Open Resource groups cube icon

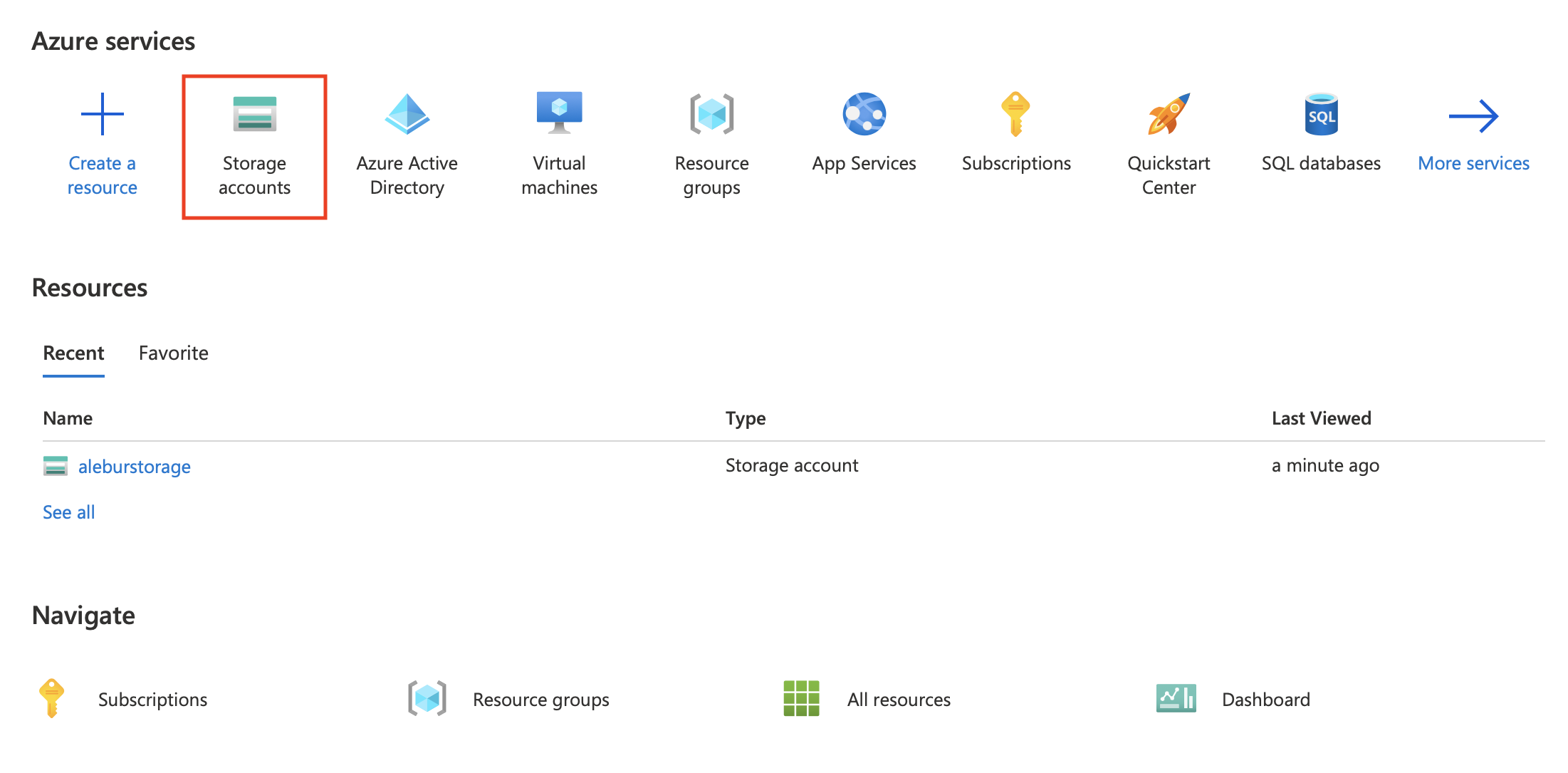point(711,114)
